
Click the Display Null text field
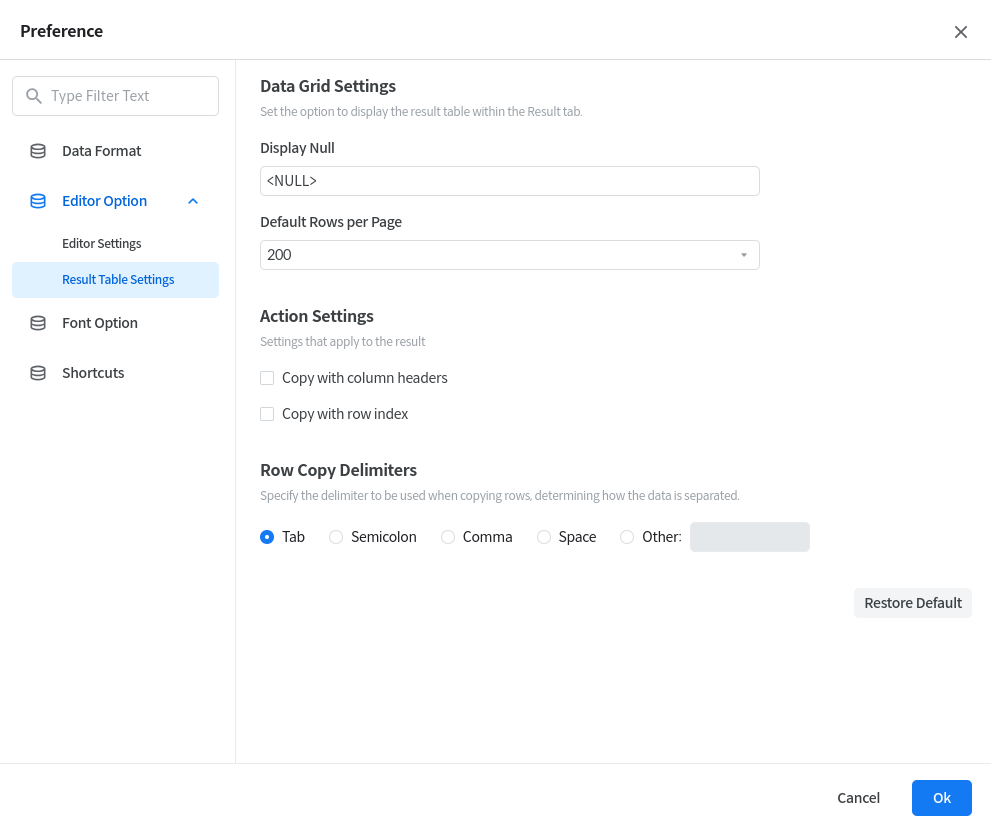point(509,181)
